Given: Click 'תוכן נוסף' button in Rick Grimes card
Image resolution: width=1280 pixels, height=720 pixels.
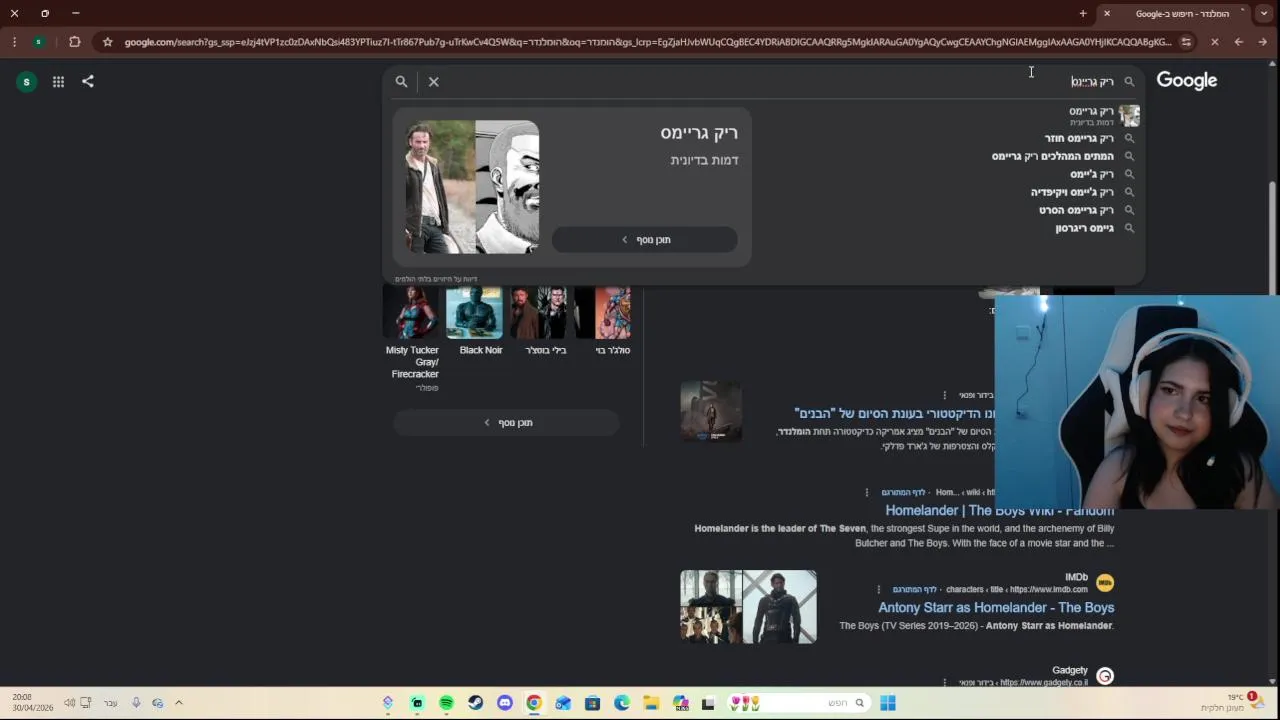Looking at the screenshot, I should (x=645, y=240).
